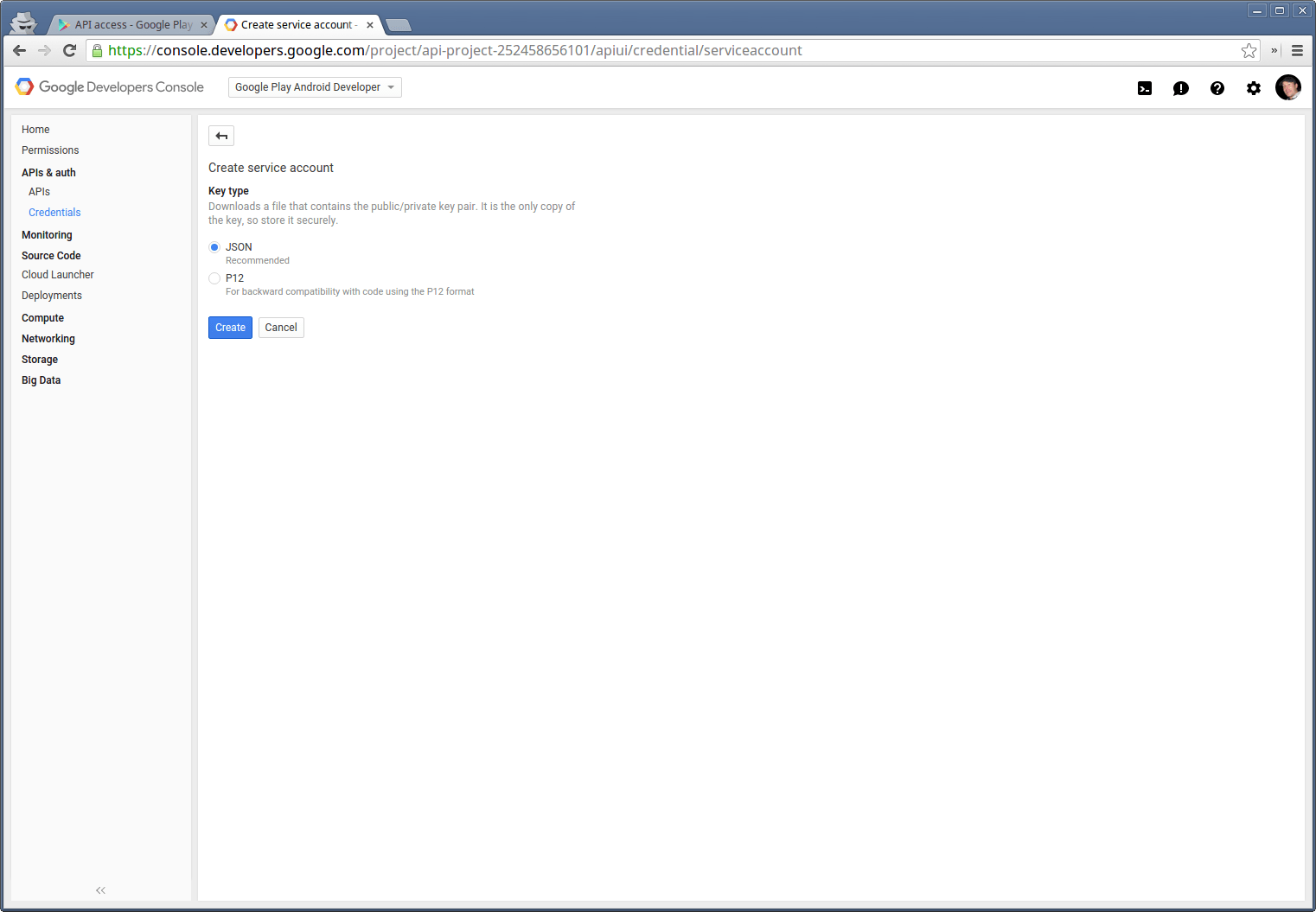
Task: Bookmark this page with the star icon
Action: click(1249, 51)
